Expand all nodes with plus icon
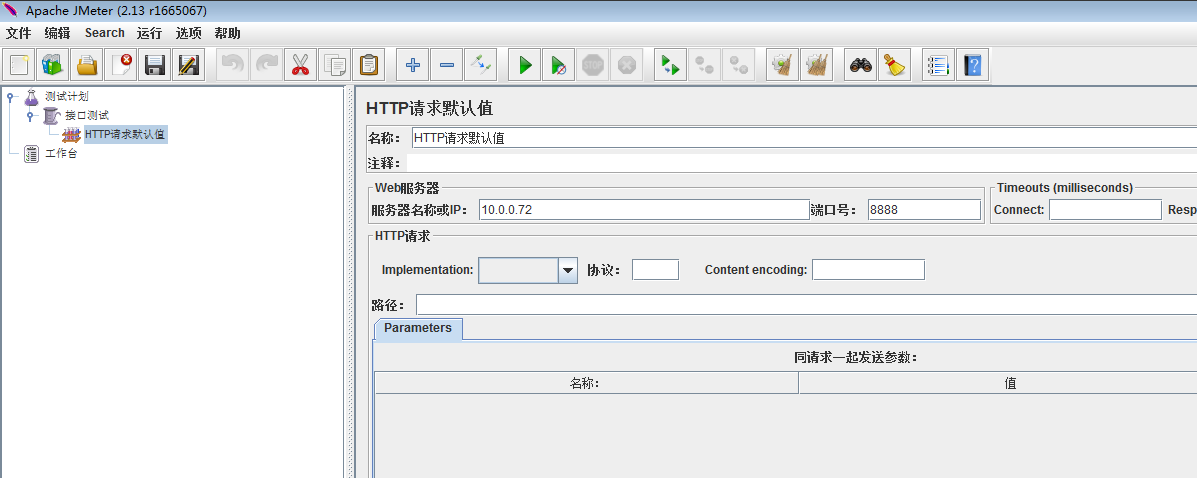 click(x=413, y=65)
